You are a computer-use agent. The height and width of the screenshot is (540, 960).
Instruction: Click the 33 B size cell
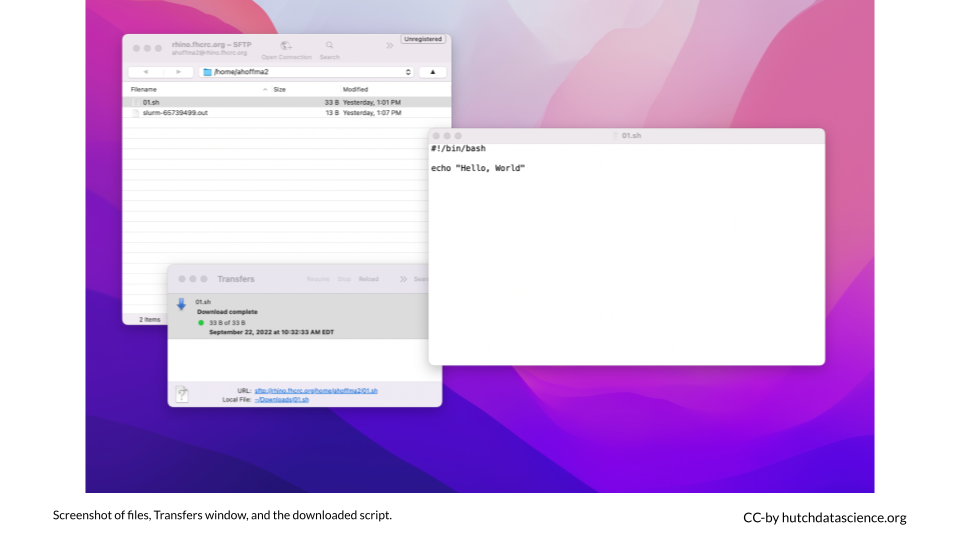point(331,102)
